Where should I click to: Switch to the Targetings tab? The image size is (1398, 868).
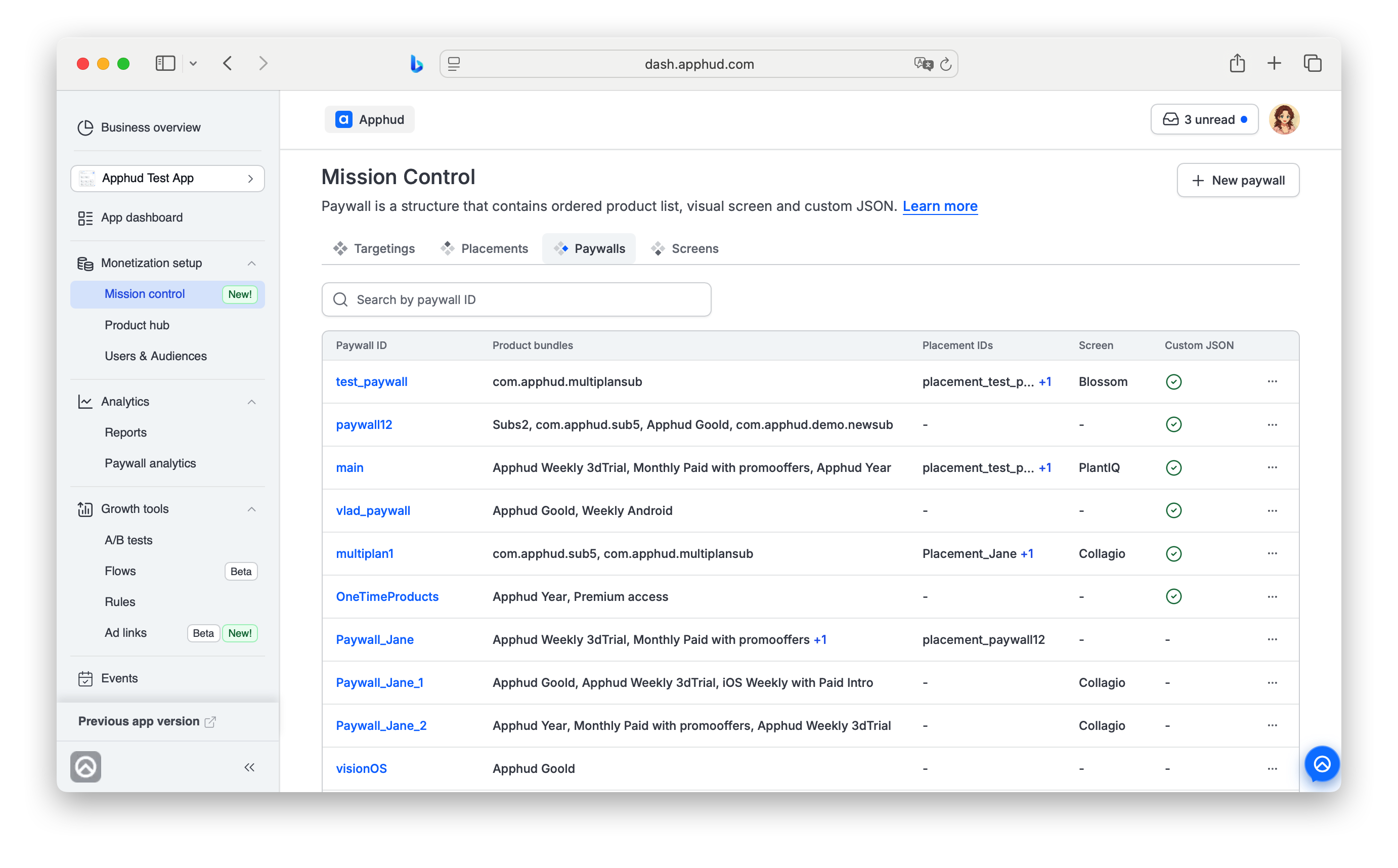coord(374,248)
